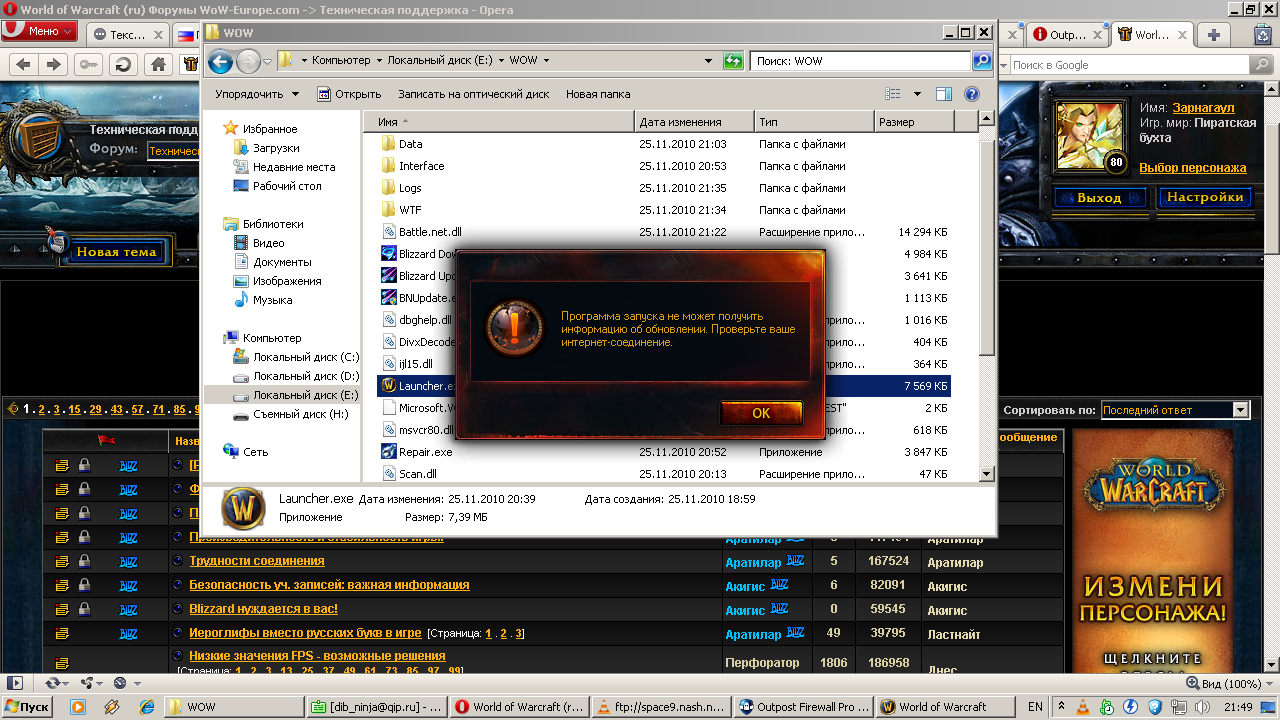
Task: Click the Explorer search magnifier icon
Action: coord(982,61)
